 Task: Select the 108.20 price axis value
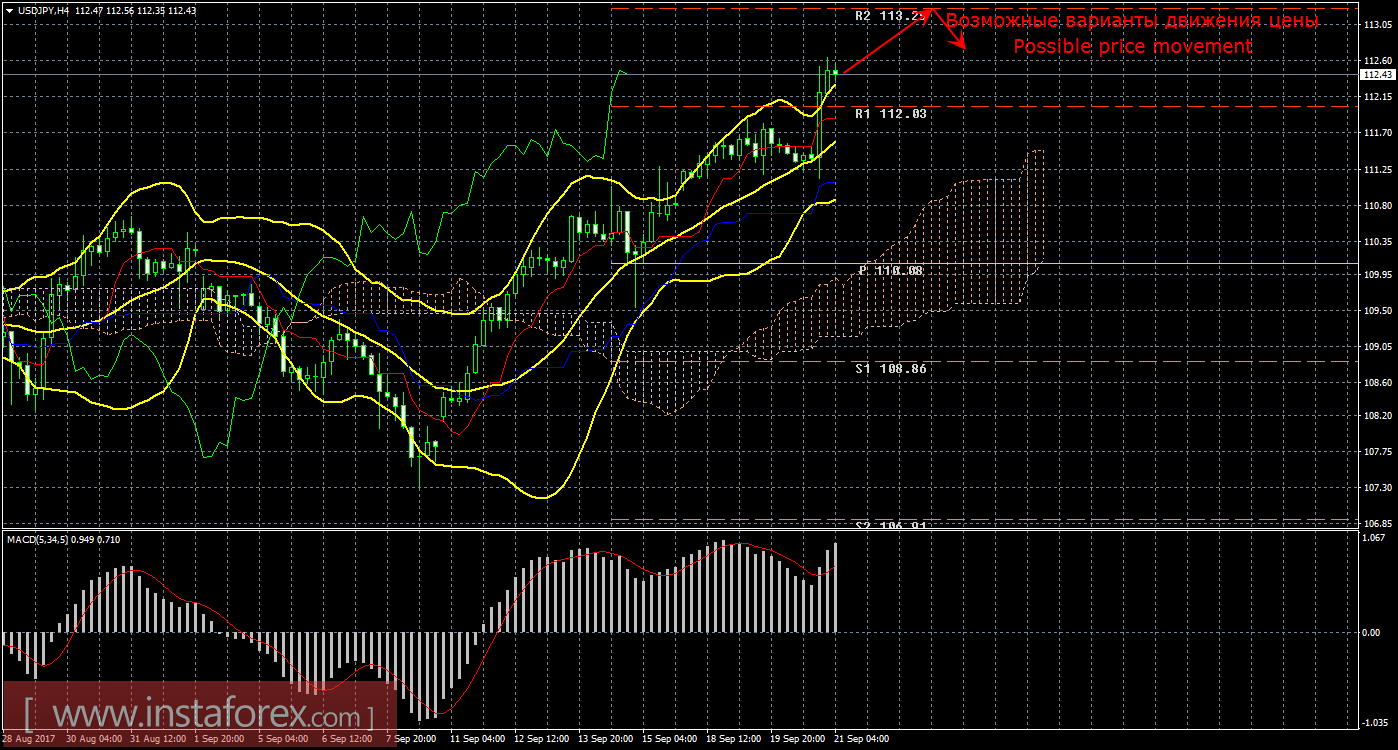1377,415
